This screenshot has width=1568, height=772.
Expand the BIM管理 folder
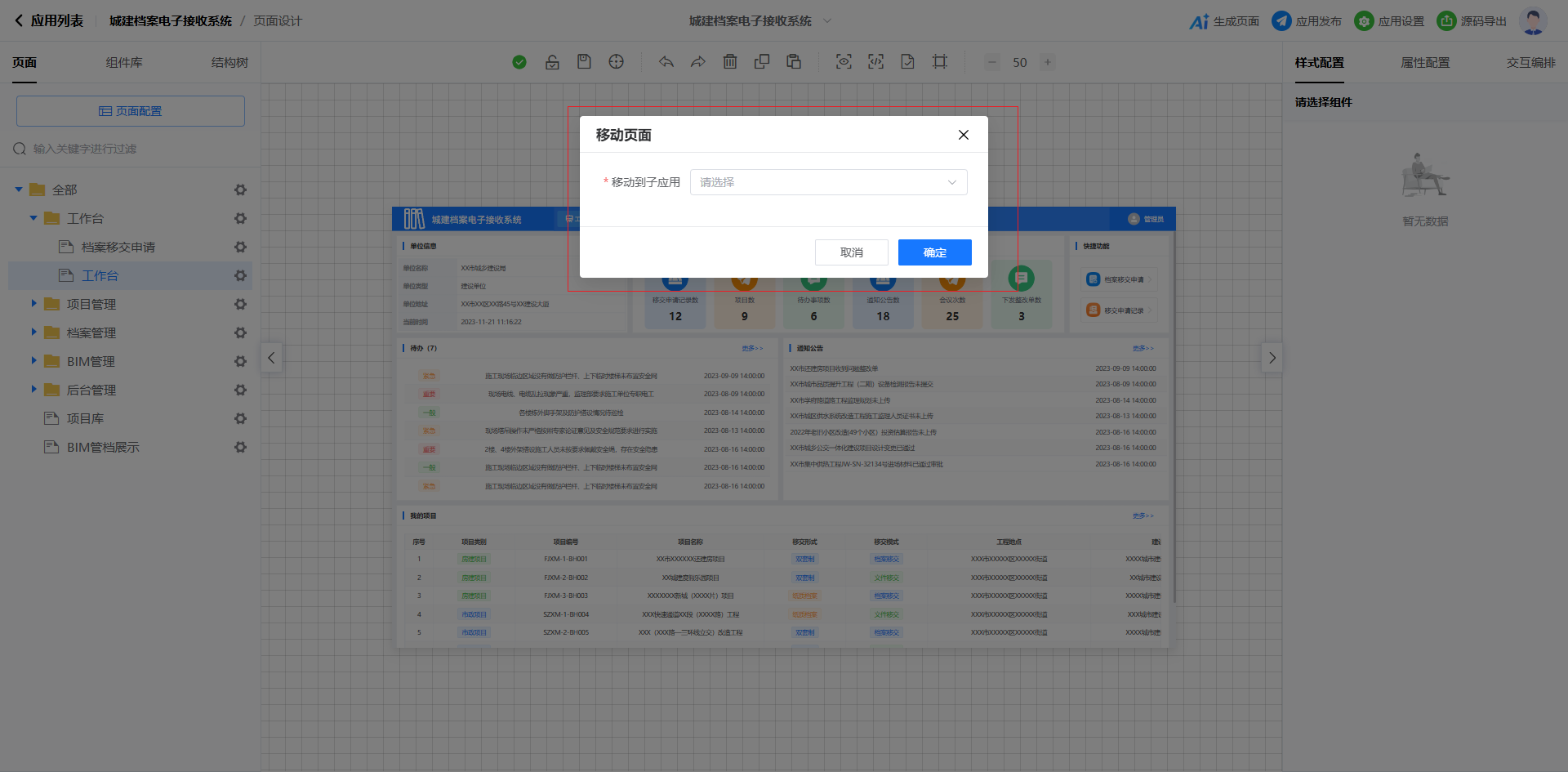click(33, 361)
